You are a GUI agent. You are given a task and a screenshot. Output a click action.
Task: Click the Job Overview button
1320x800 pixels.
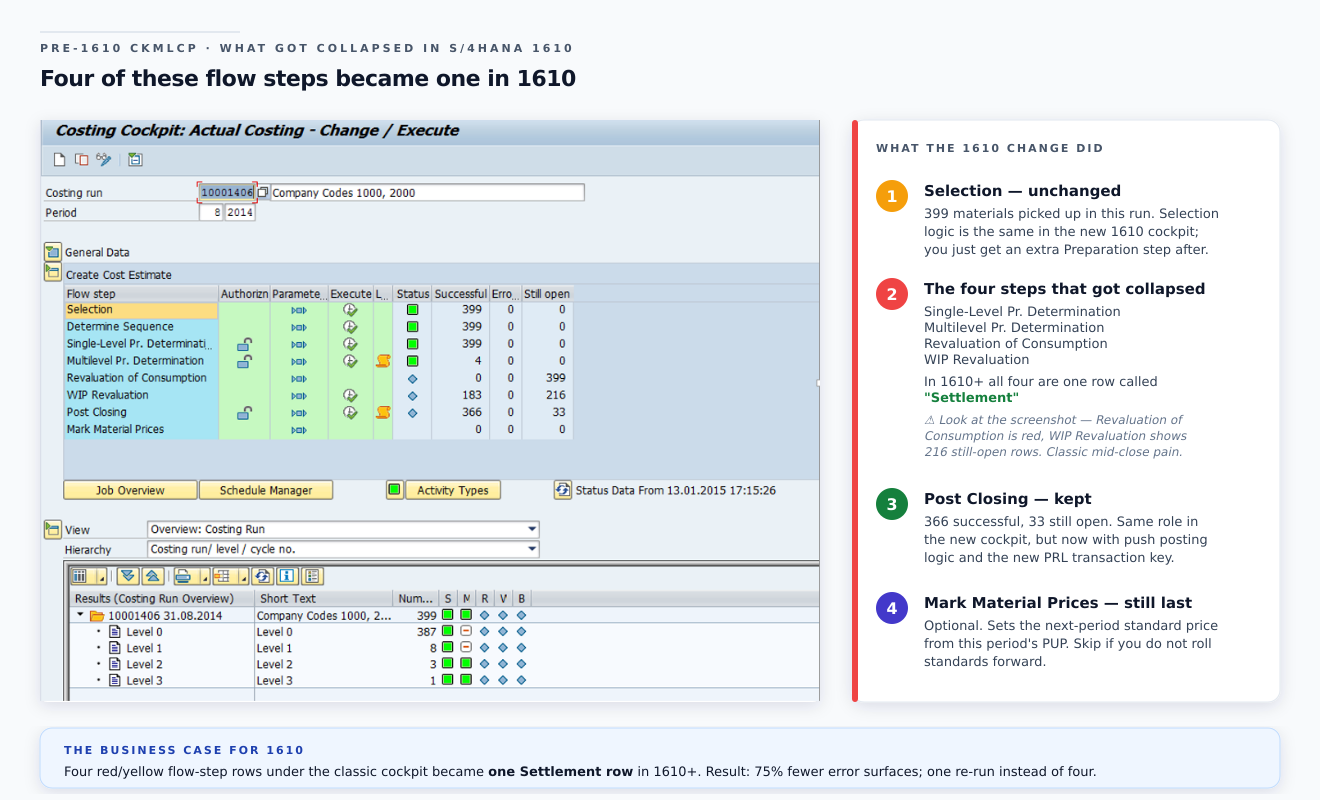(x=130, y=490)
